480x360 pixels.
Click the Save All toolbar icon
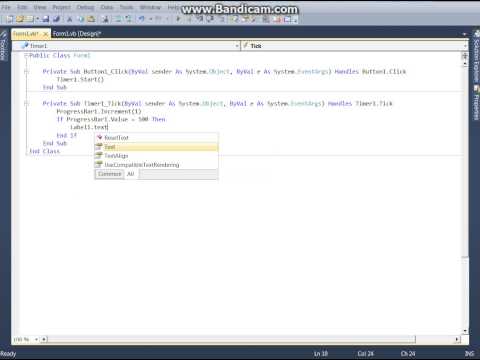click(x=56, y=19)
